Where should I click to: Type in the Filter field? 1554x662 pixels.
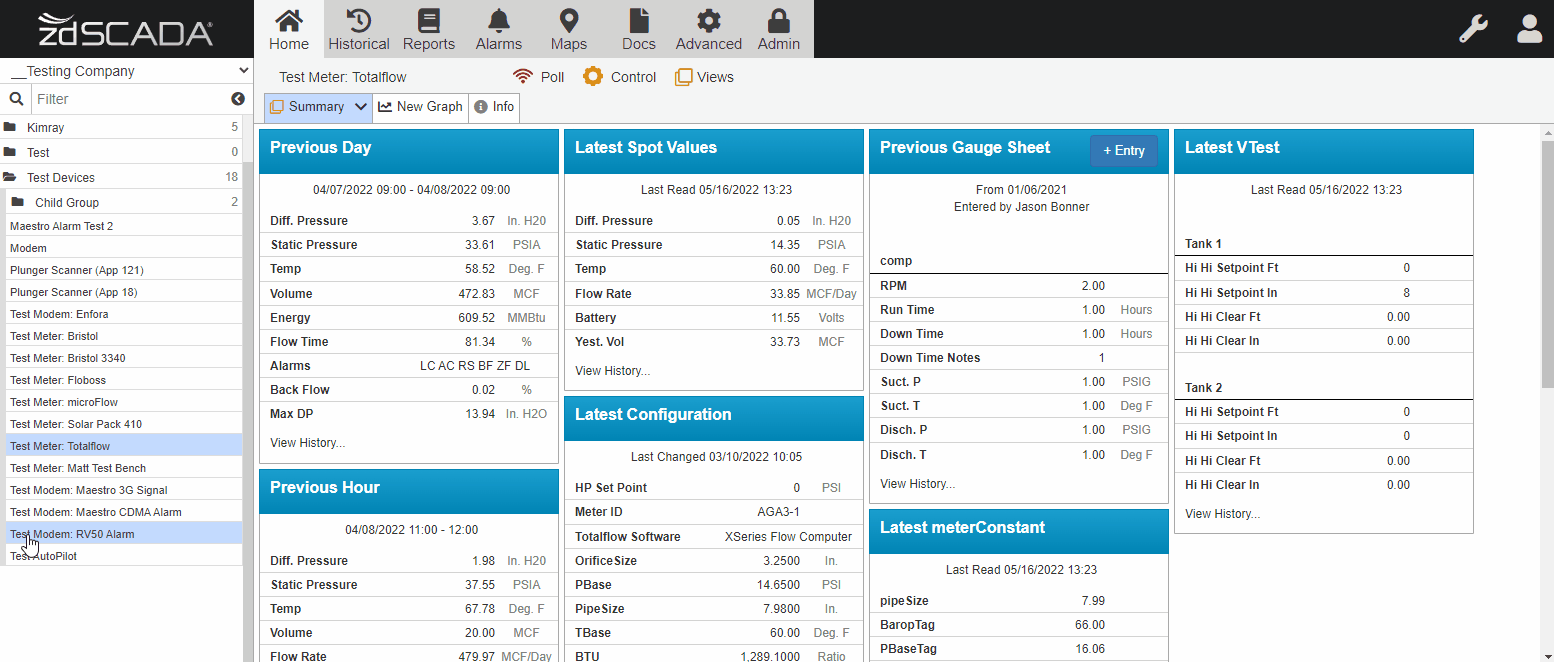point(130,99)
